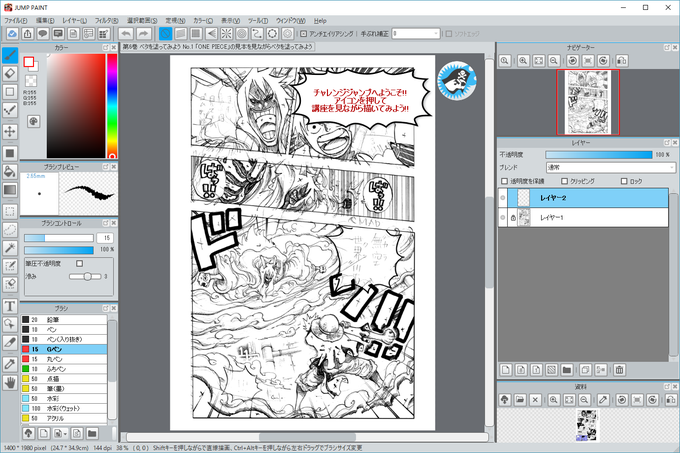The width and height of the screenshot is (680, 453).
Task: Turn snap off with blue circle icon
Action: tap(165, 33)
